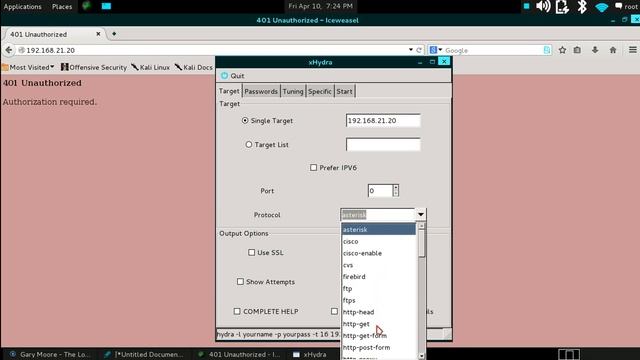Open address bar history dropdown arrow

(411, 50)
